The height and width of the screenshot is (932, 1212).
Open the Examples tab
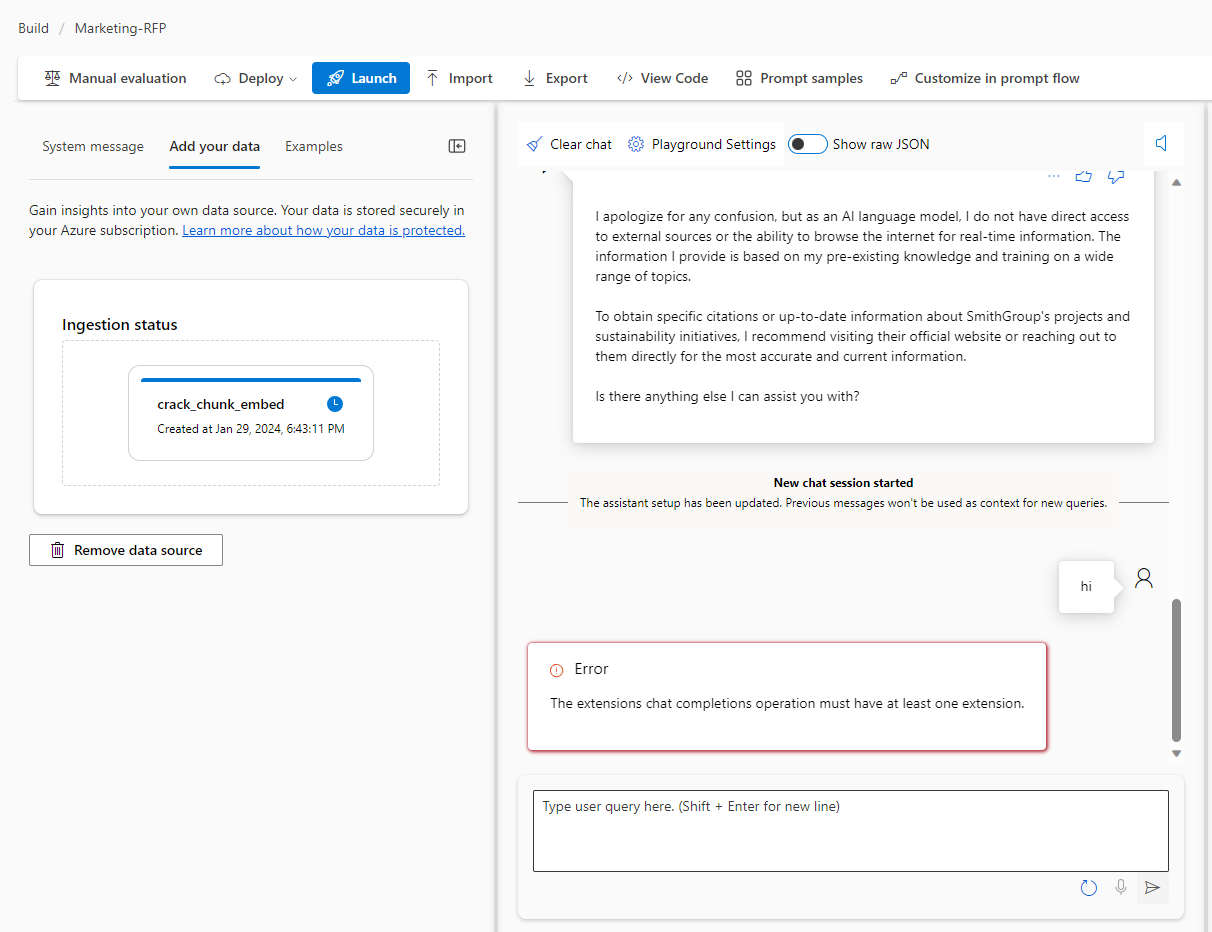(x=313, y=145)
